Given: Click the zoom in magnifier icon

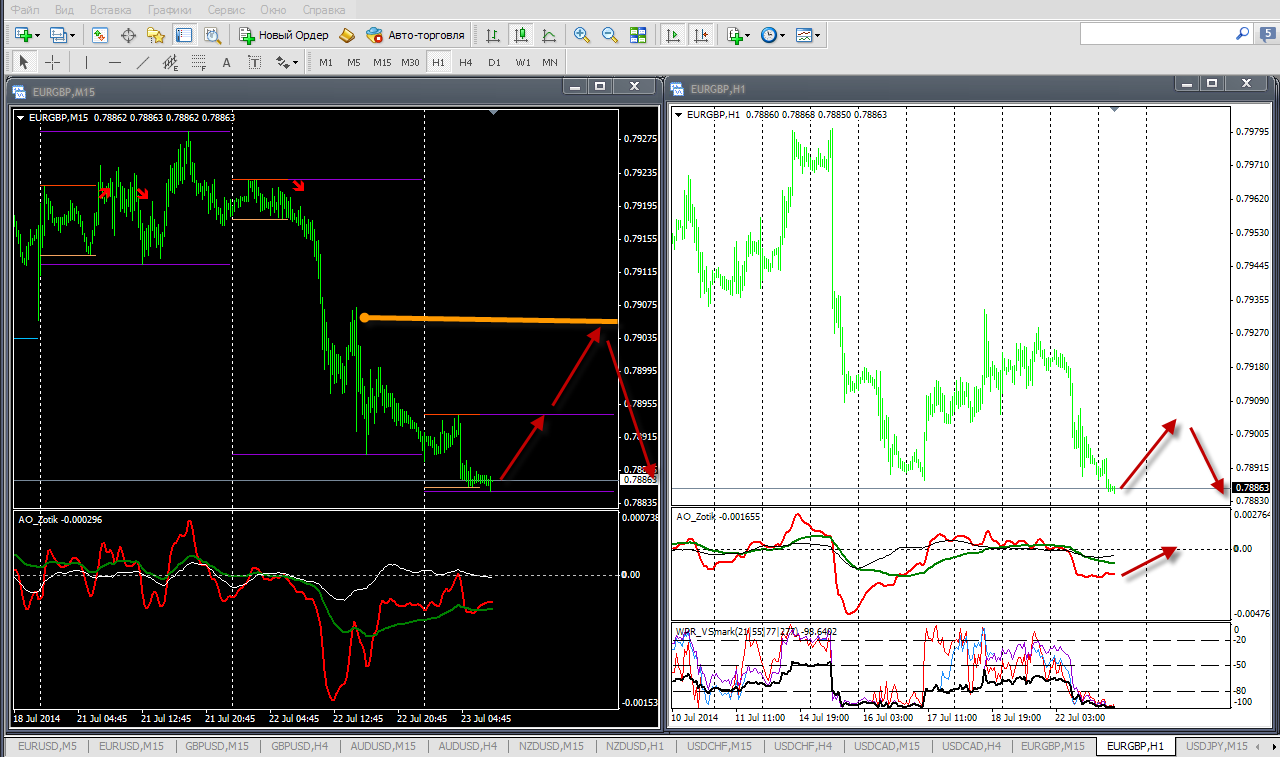Looking at the screenshot, I should click(582, 35).
